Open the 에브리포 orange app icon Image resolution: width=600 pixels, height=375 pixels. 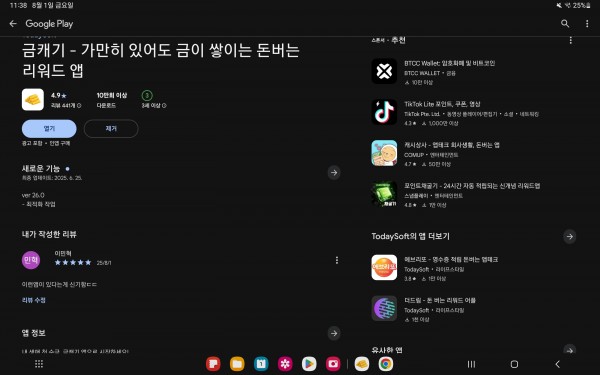pyautogui.click(x=384, y=267)
